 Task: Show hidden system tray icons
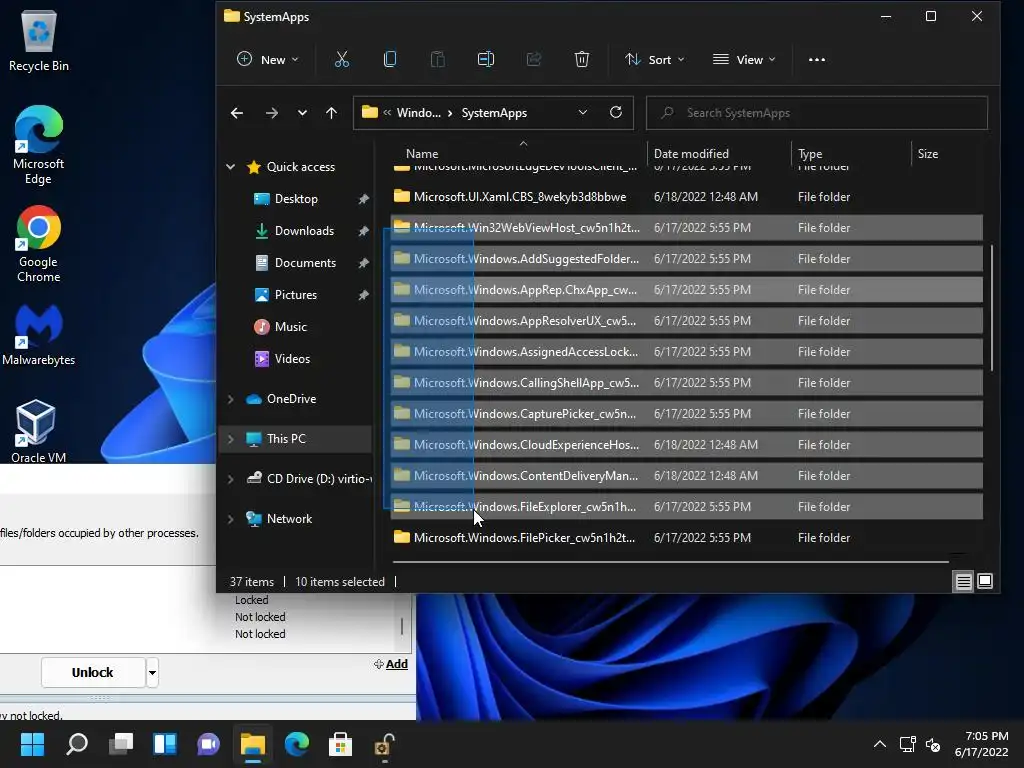pyautogui.click(x=880, y=744)
